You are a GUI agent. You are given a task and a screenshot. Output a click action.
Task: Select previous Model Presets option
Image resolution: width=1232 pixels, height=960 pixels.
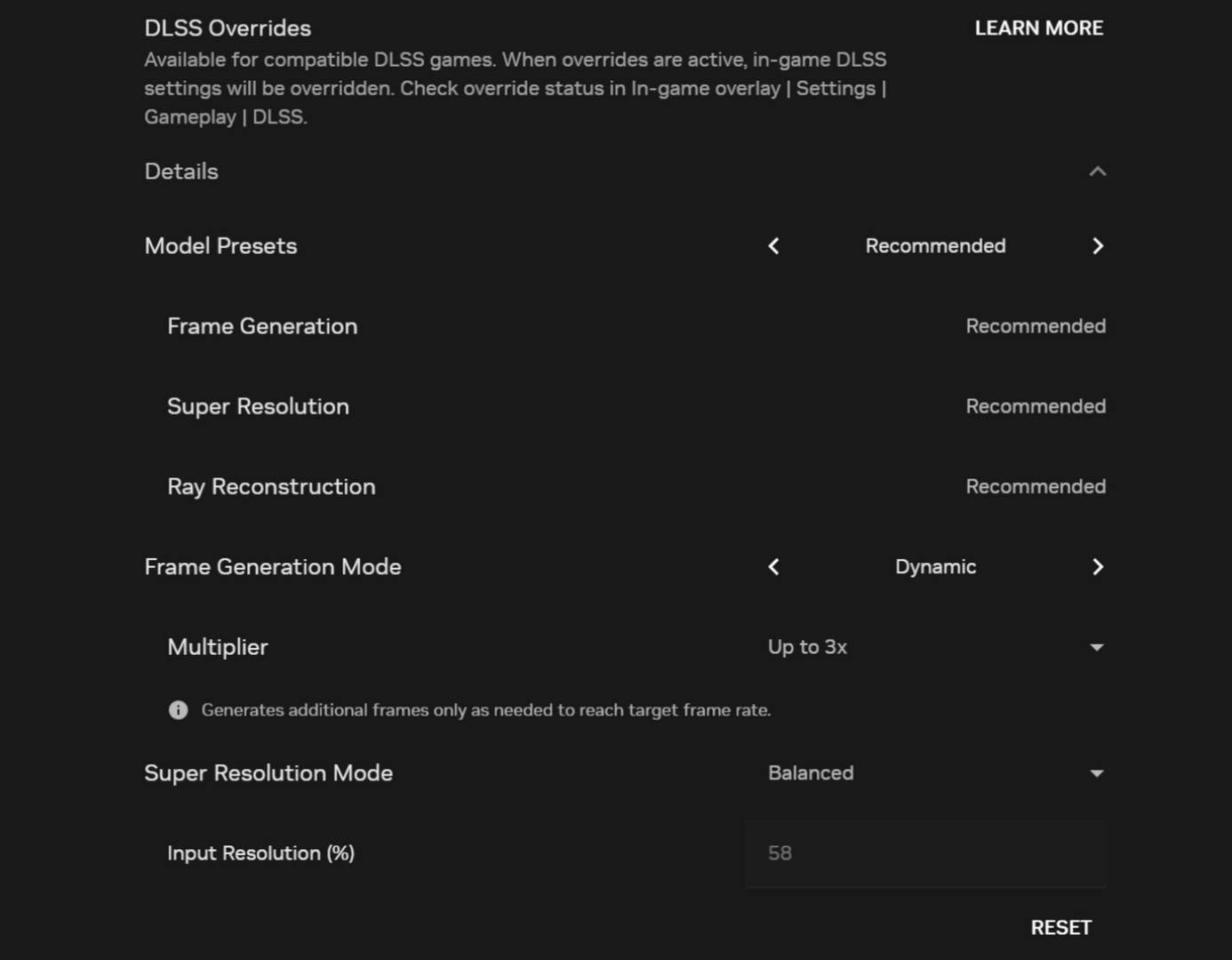[773, 246]
